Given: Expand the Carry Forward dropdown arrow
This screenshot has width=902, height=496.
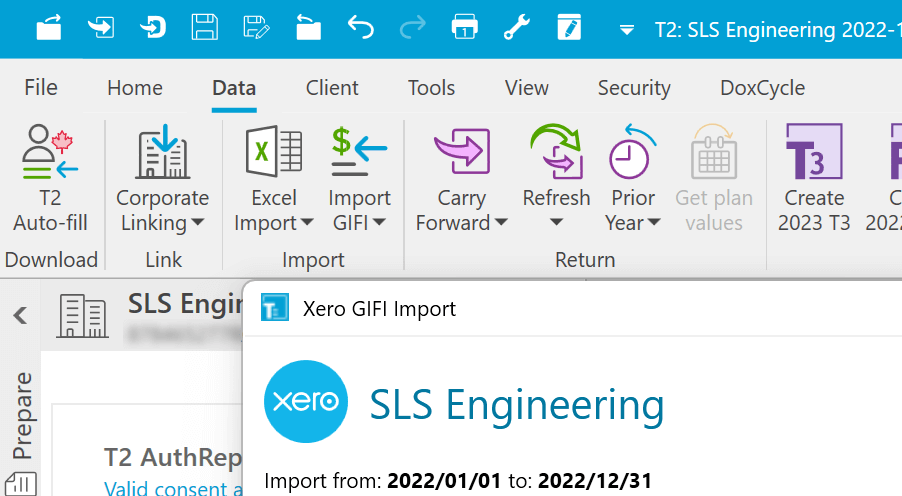Looking at the screenshot, I should 500,222.
